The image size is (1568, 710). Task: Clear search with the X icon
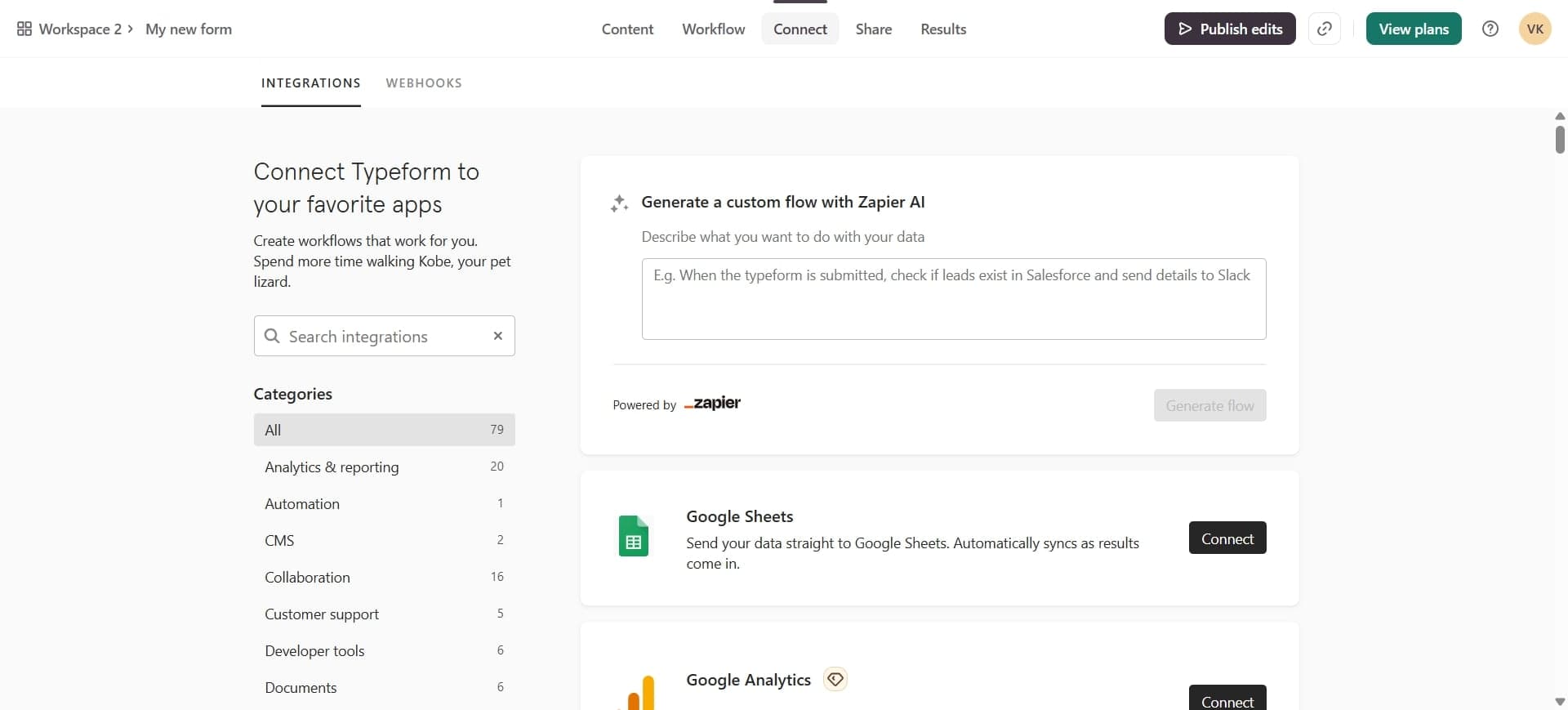coord(497,336)
